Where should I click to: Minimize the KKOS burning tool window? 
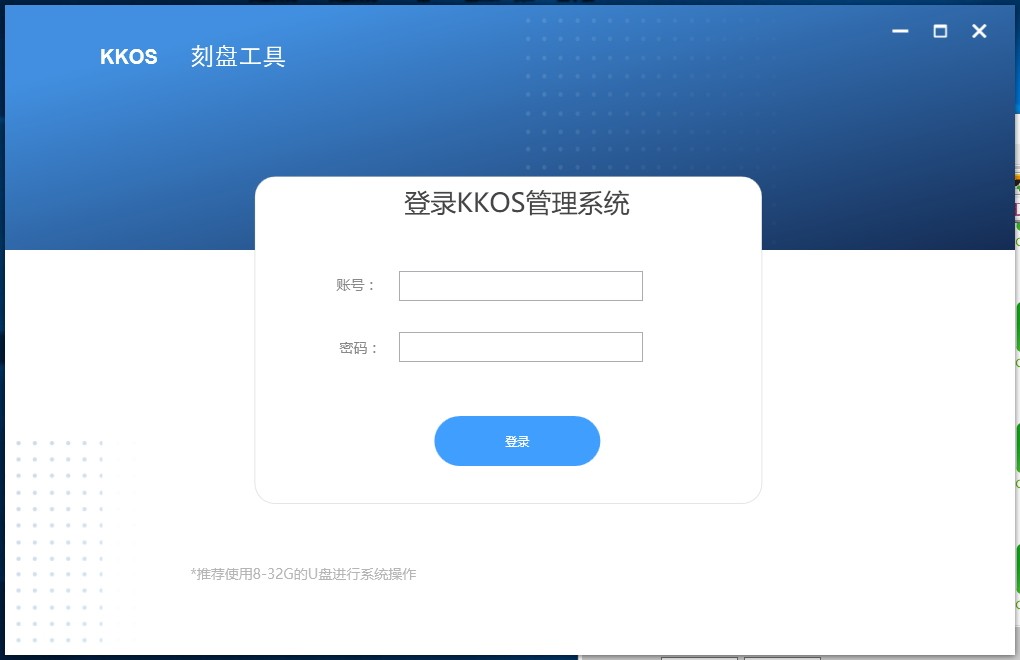point(900,31)
